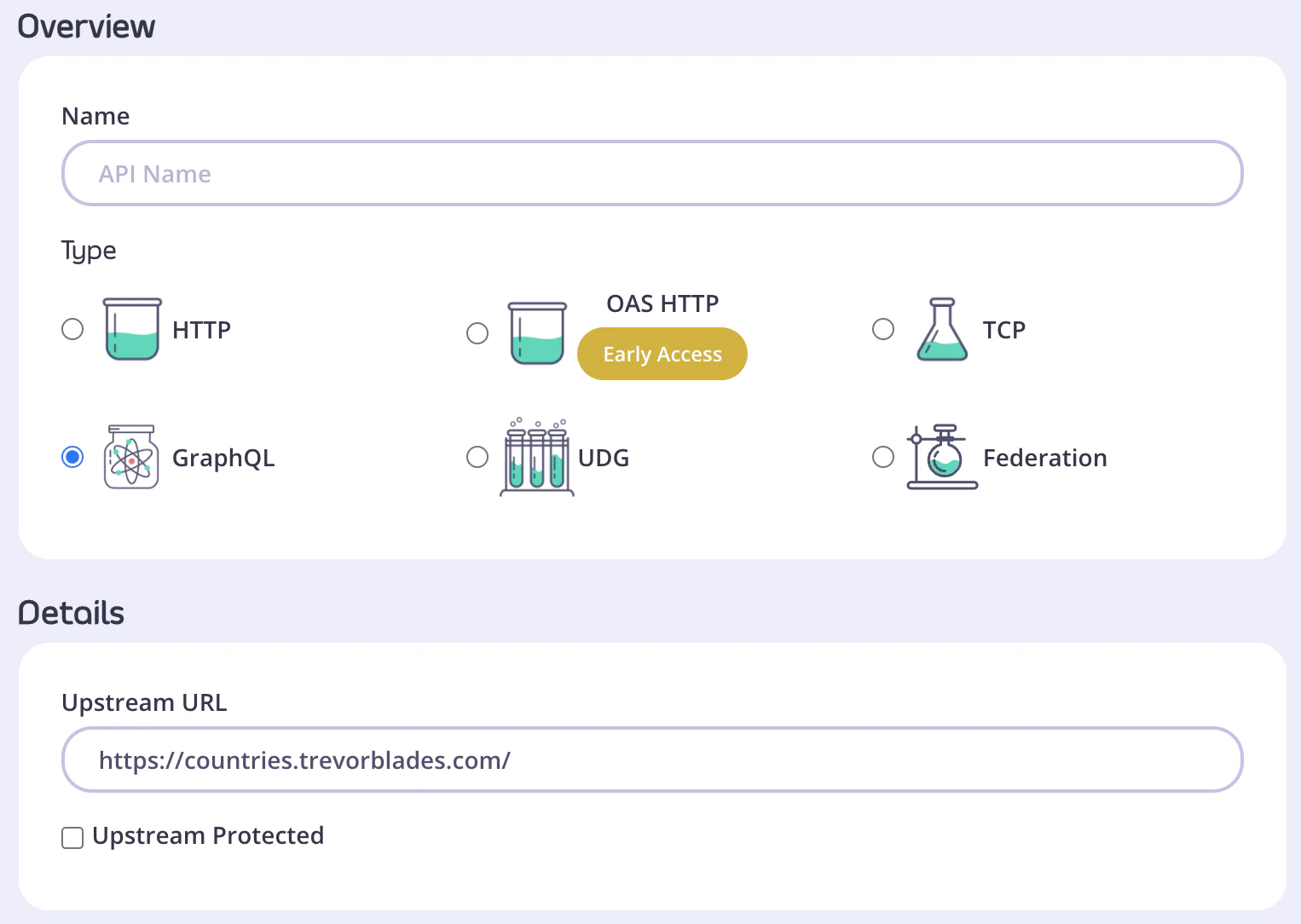The image size is (1301, 924).
Task: Click the UDG type label text
Action: point(603,458)
